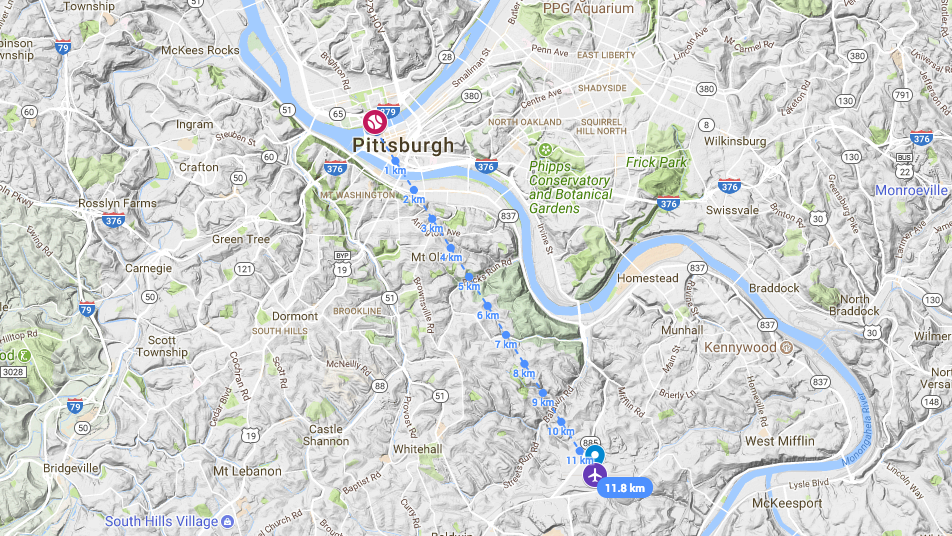Click the Homestead town label
This screenshot has width=952, height=536.
(x=647, y=278)
